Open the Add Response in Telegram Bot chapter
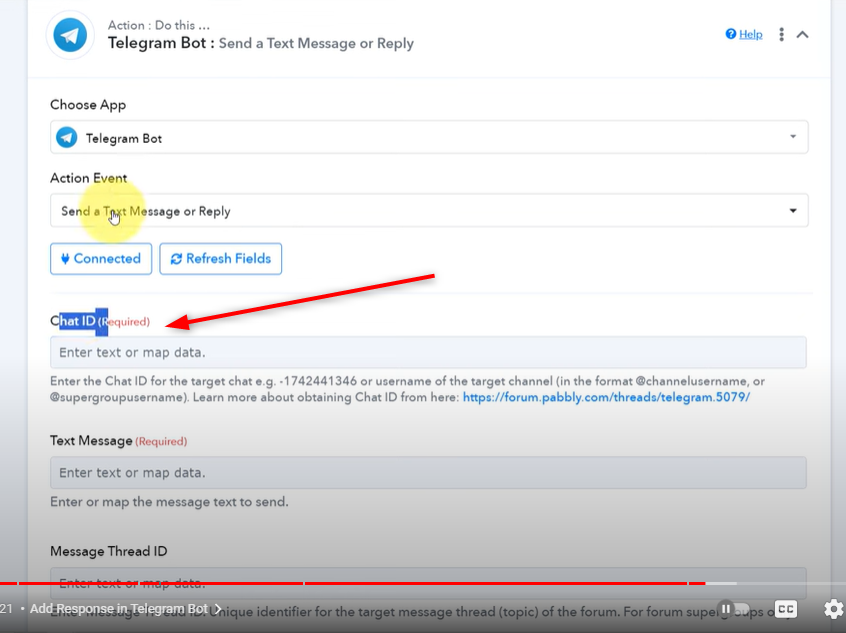The height and width of the screenshot is (633, 846). click(x=126, y=609)
